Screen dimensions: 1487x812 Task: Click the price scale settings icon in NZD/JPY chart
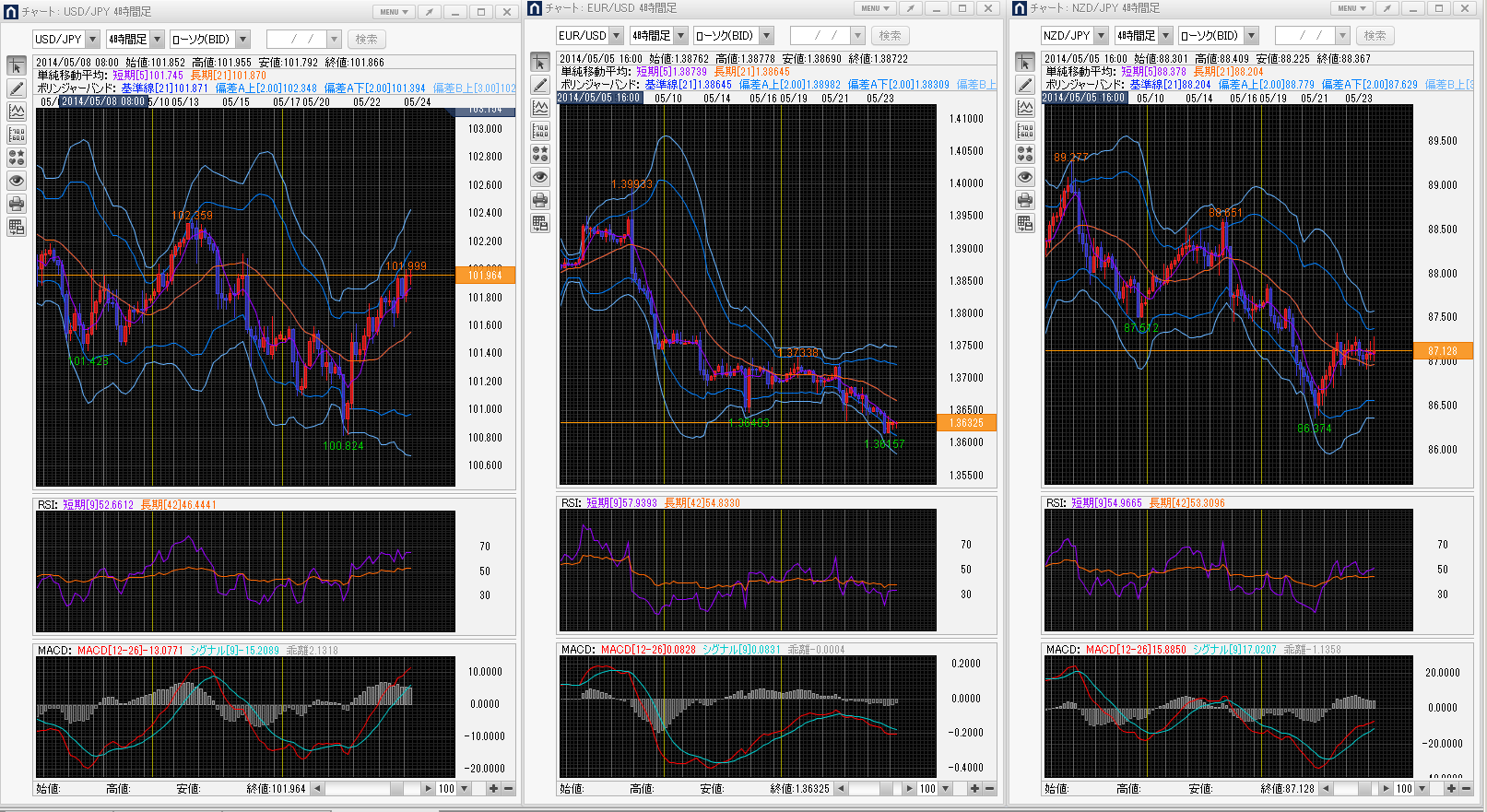(x=1025, y=131)
